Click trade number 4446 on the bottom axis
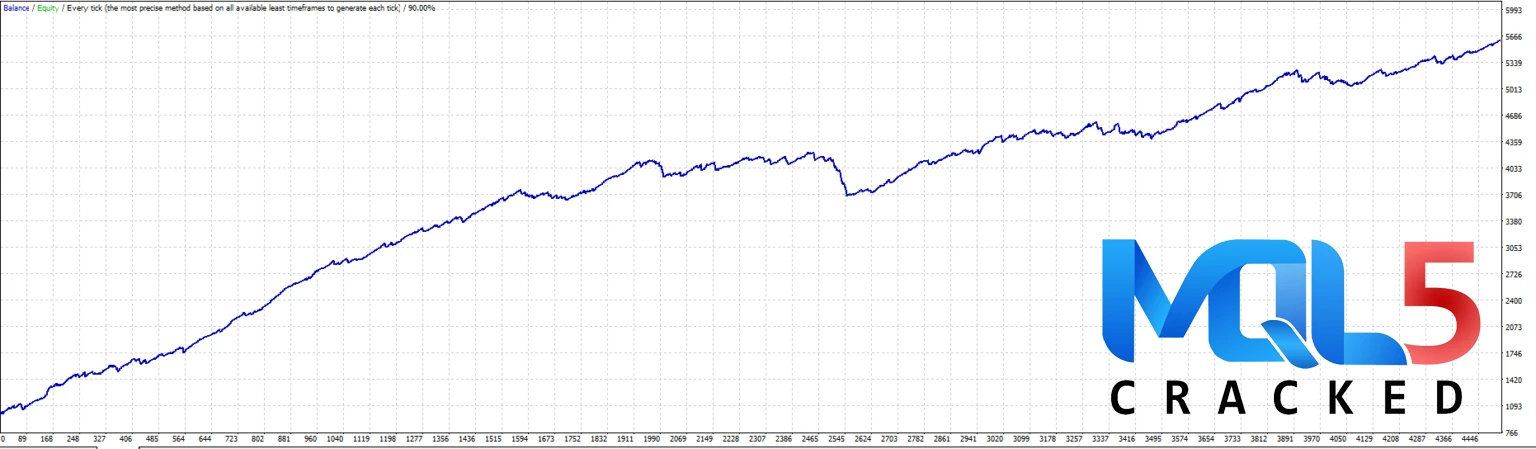 click(x=1470, y=438)
